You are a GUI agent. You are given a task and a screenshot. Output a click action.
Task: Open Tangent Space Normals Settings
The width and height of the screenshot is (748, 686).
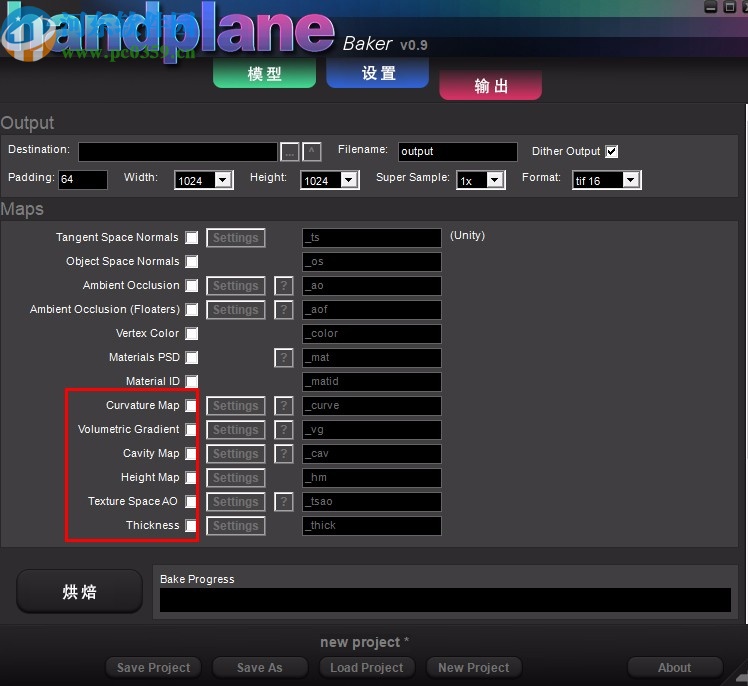tap(236, 238)
